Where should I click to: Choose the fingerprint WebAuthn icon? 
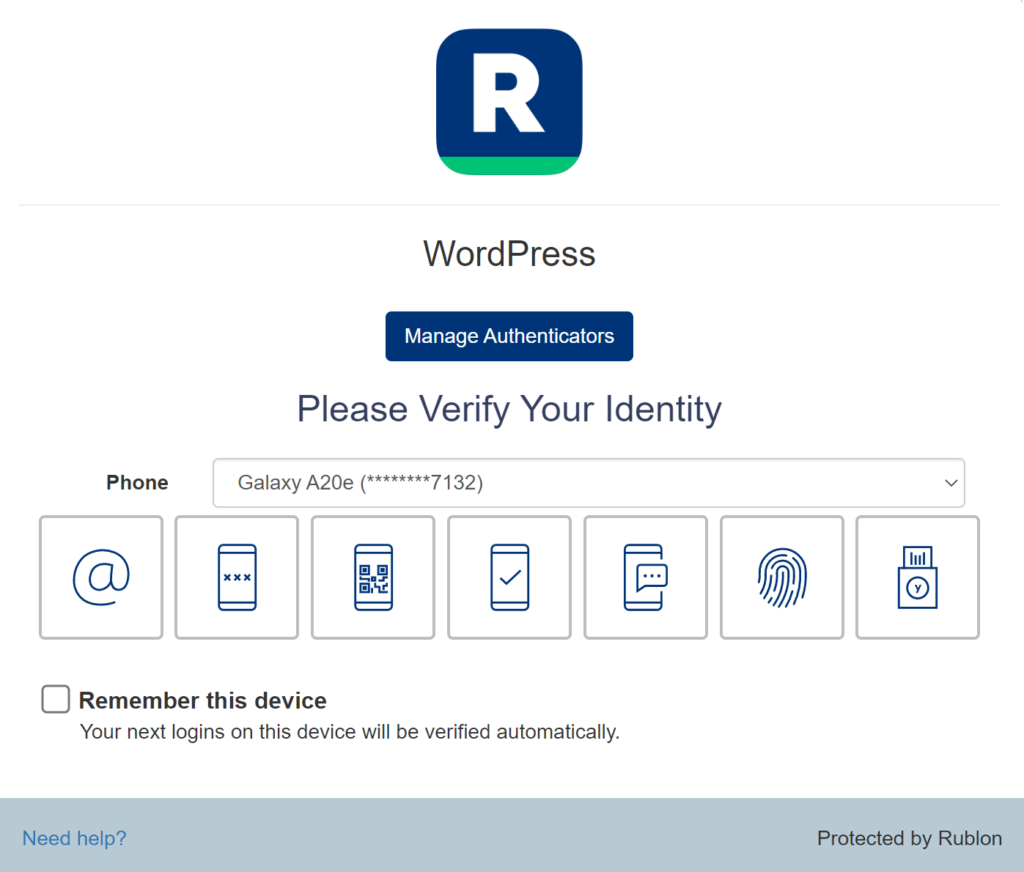[x=781, y=577]
